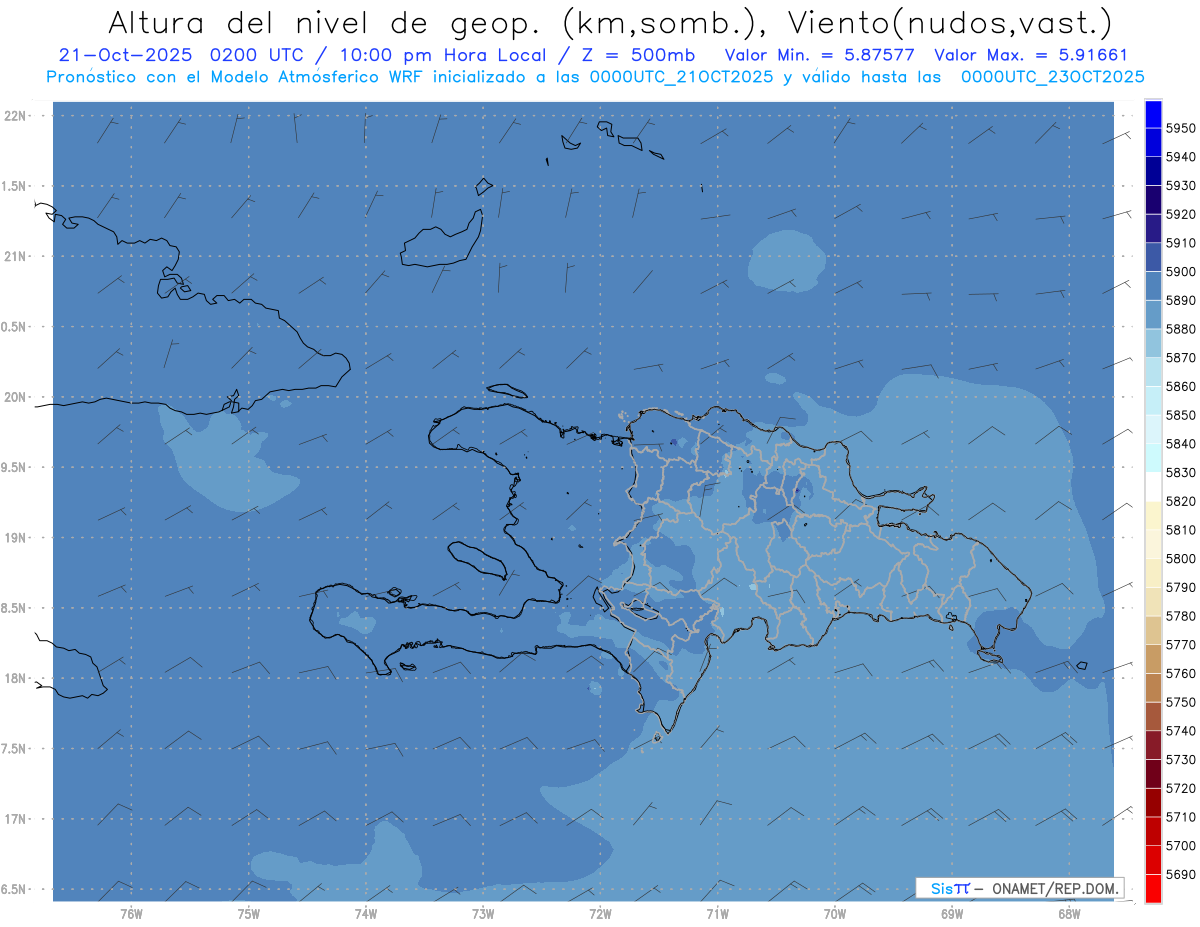The height and width of the screenshot is (927, 1200).
Task: Pick the colorbar swatch between 5900 and 5890
Action: tap(1153, 285)
